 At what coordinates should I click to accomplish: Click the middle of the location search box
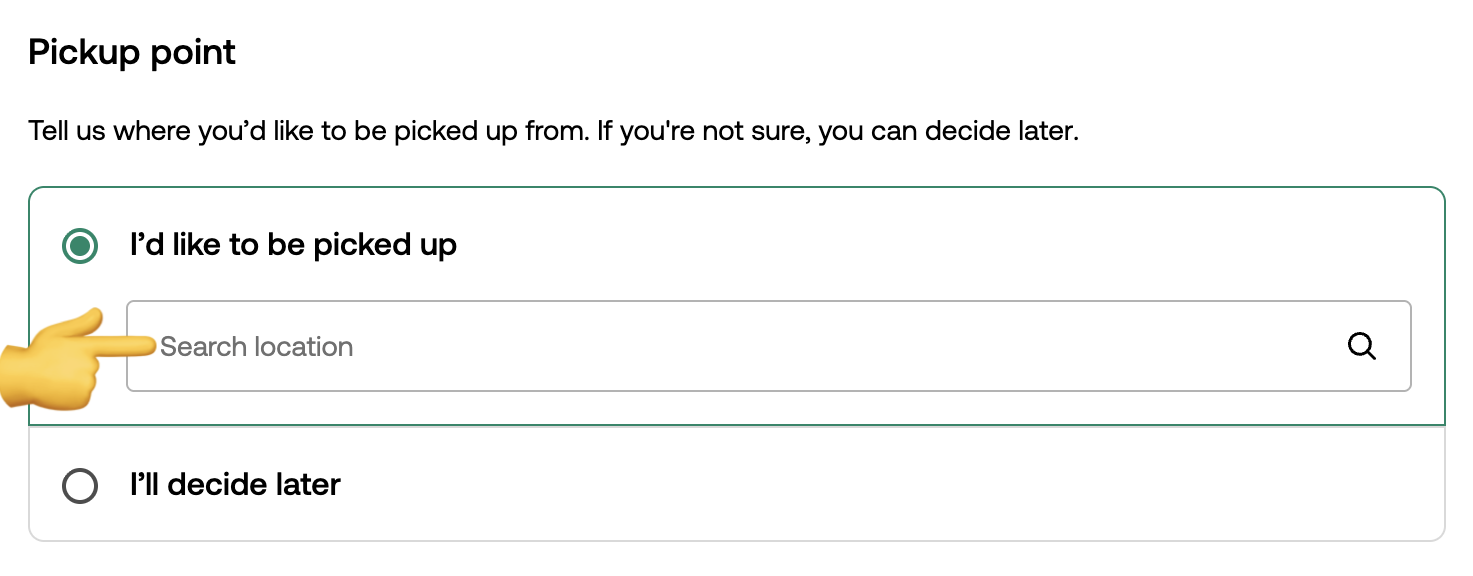click(768, 347)
